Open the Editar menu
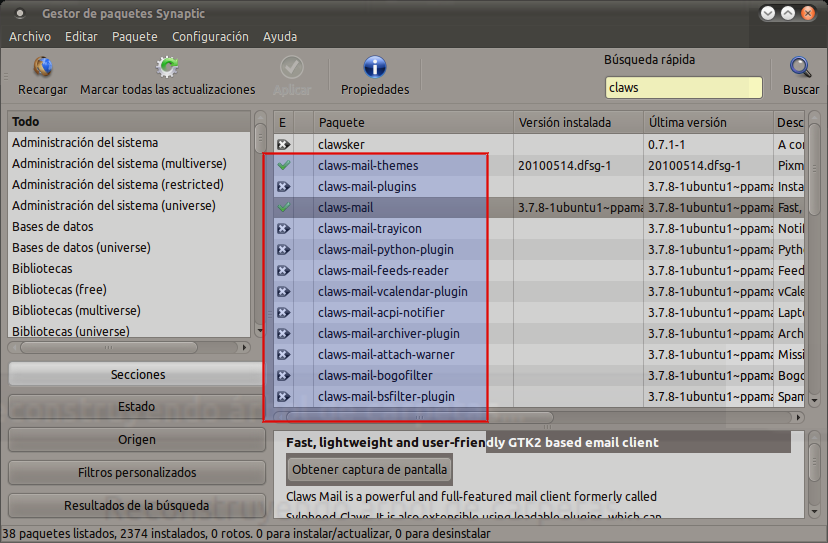 (x=81, y=36)
